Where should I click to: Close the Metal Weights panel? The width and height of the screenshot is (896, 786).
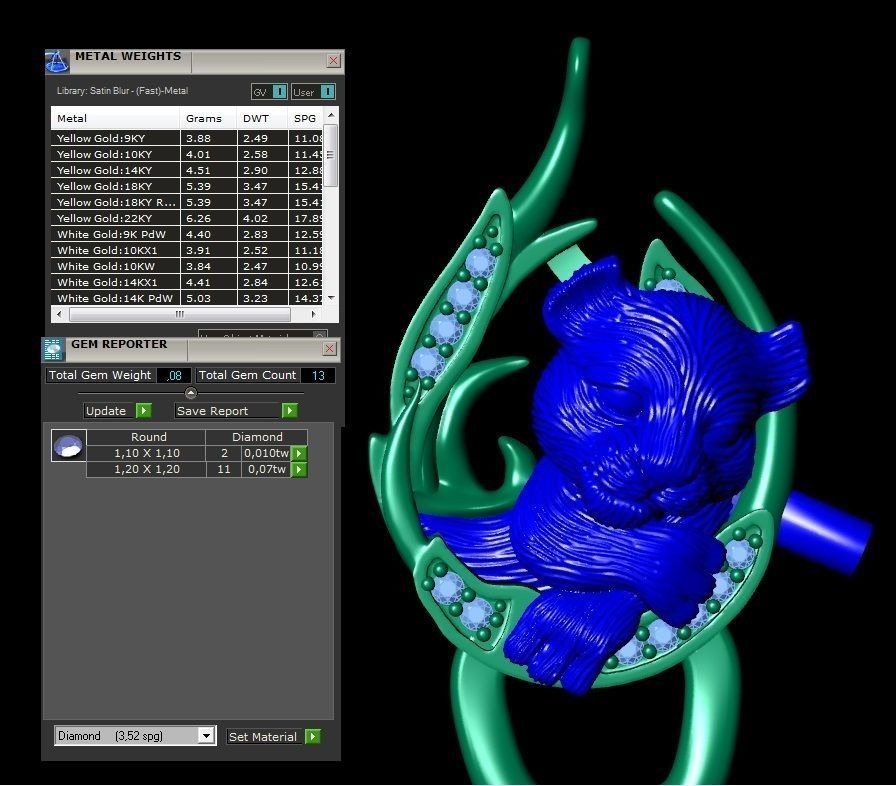pos(334,61)
